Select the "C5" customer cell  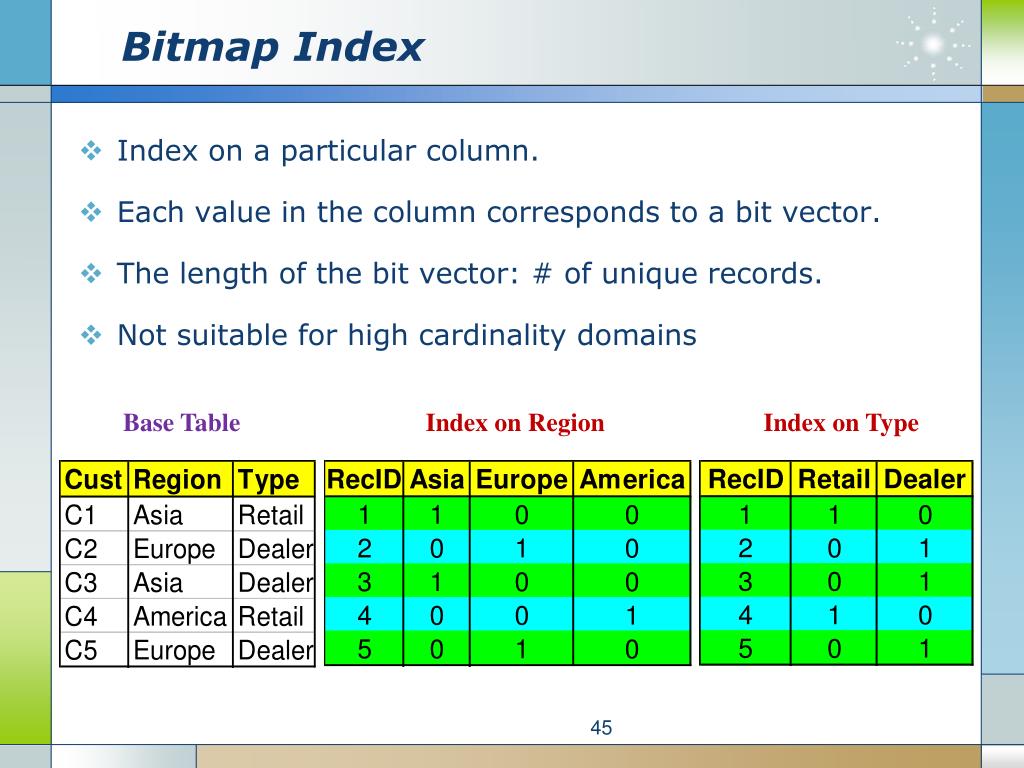(94, 650)
